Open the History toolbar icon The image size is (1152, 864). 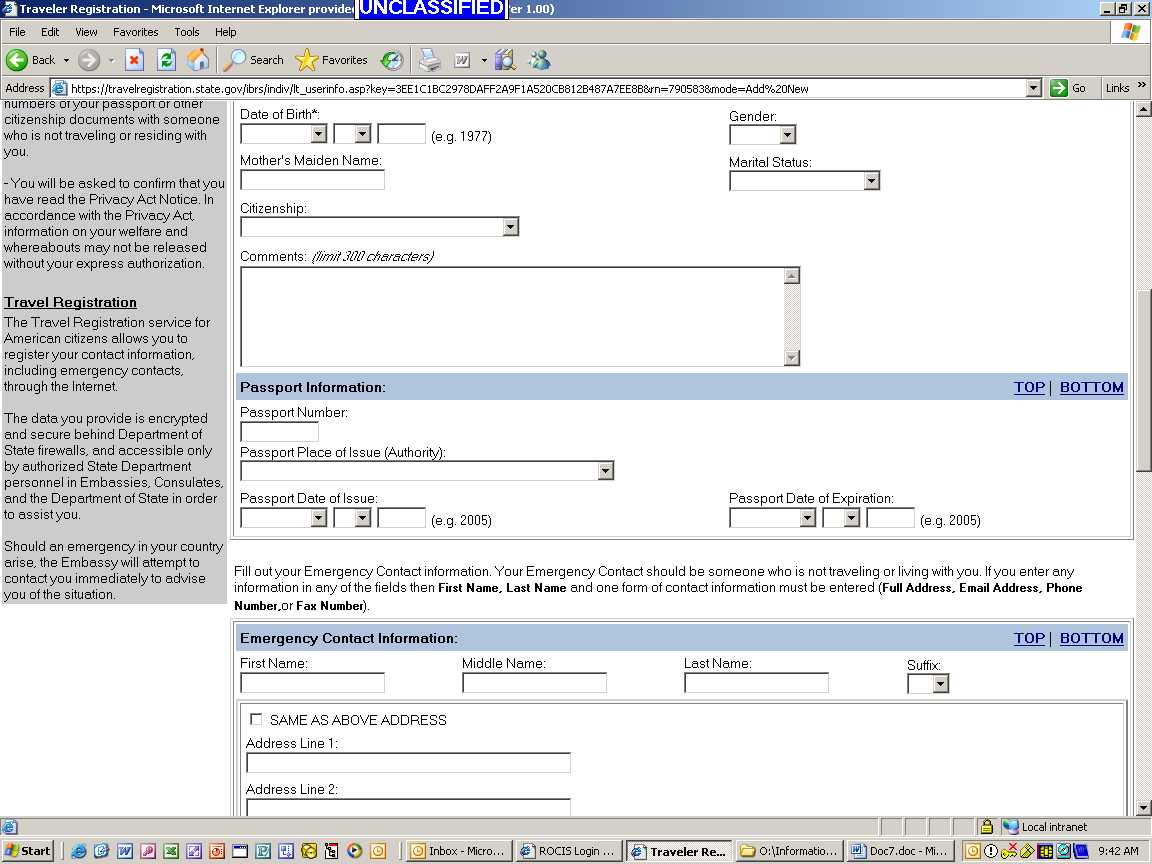coord(392,60)
